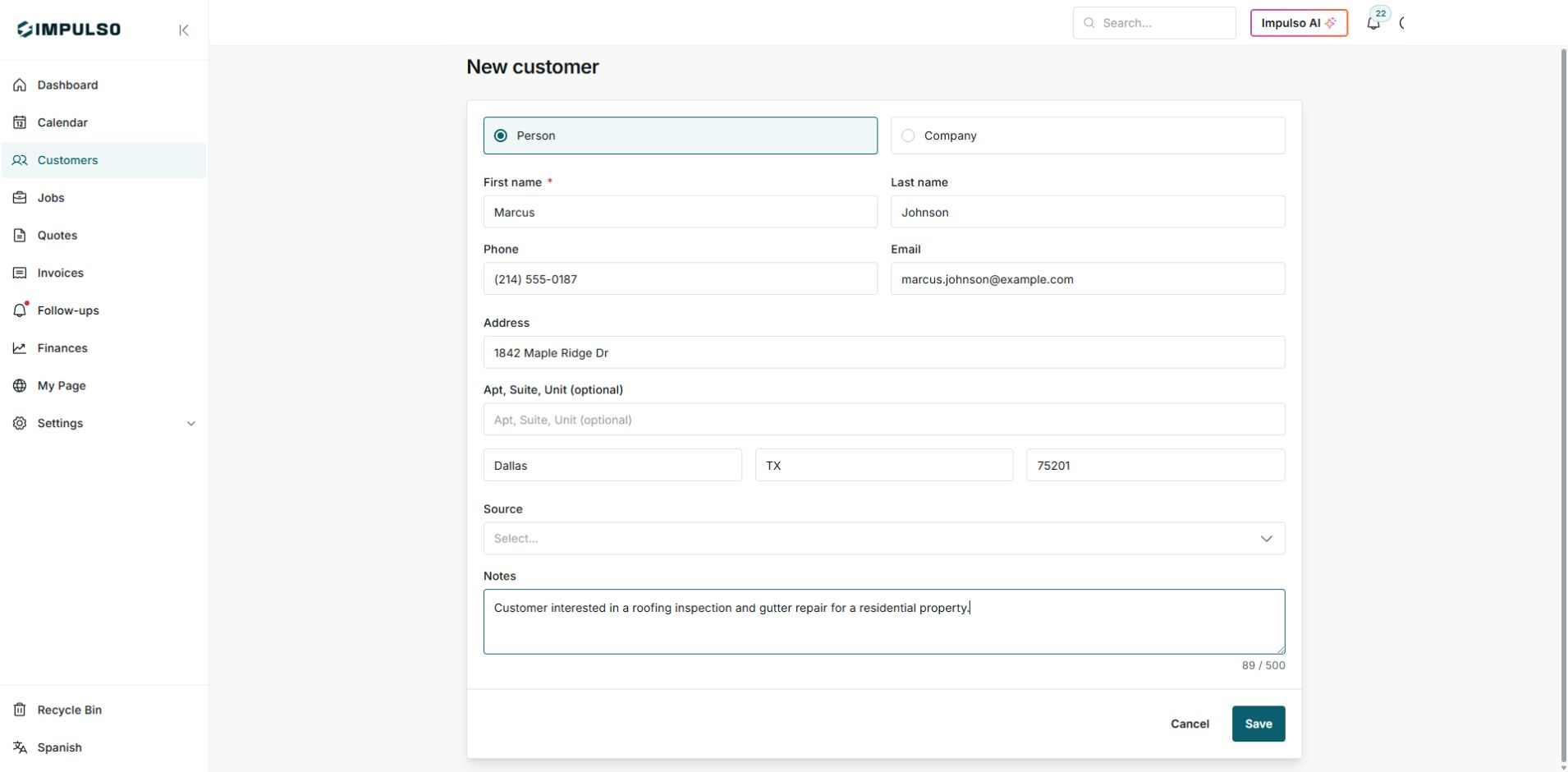Click the top Search box

tap(1154, 23)
